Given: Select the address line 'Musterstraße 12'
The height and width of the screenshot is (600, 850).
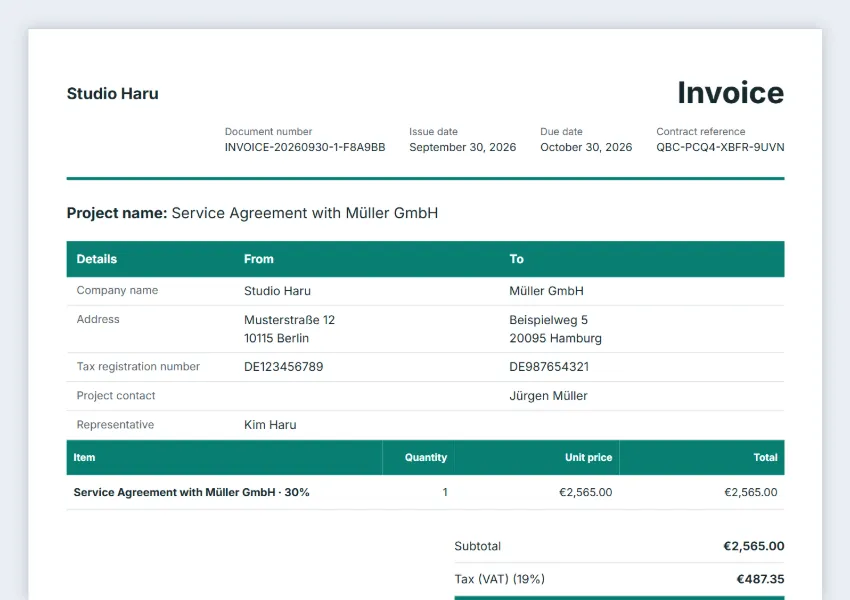Looking at the screenshot, I should (x=289, y=320).
